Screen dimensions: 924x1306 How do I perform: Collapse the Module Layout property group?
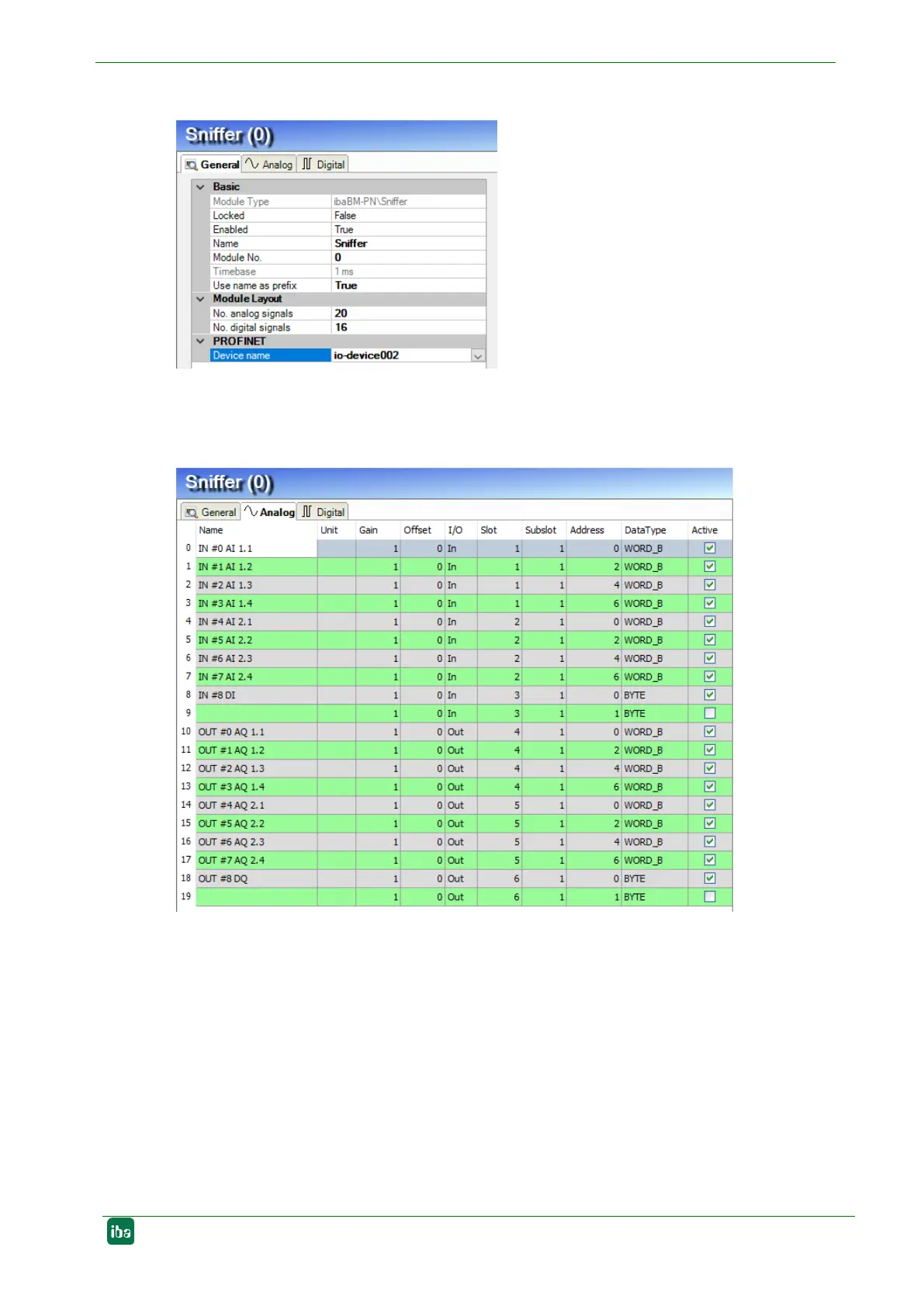pyautogui.click(x=200, y=299)
